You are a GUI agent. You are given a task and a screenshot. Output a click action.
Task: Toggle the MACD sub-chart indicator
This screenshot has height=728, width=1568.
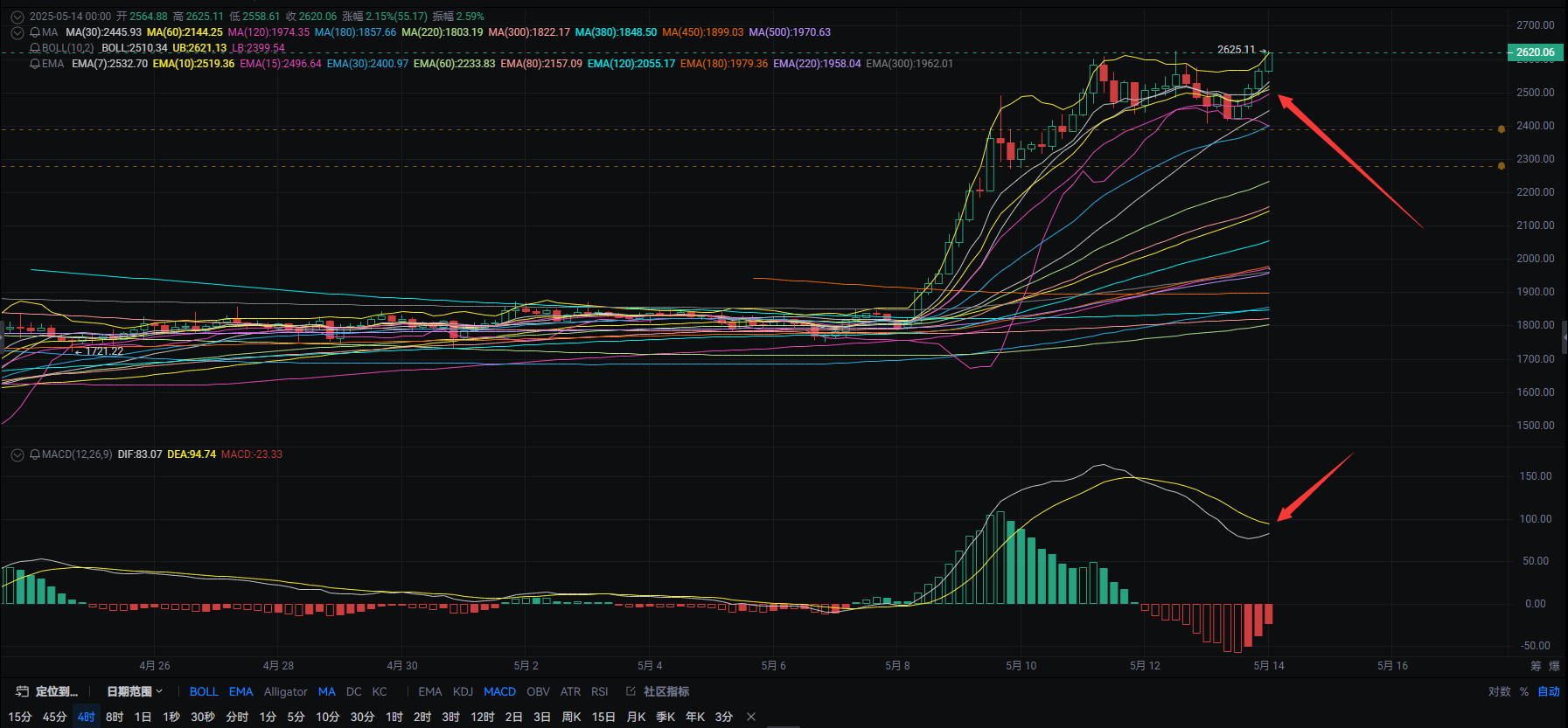pos(499,691)
